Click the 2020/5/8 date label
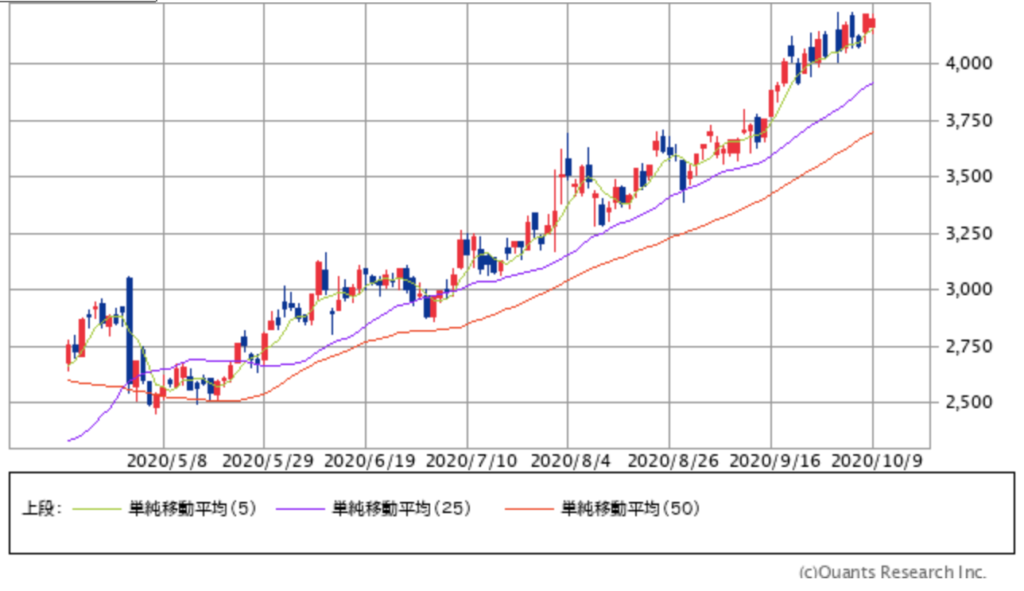The height and width of the screenshot is (591, 1024). [167, 461]
